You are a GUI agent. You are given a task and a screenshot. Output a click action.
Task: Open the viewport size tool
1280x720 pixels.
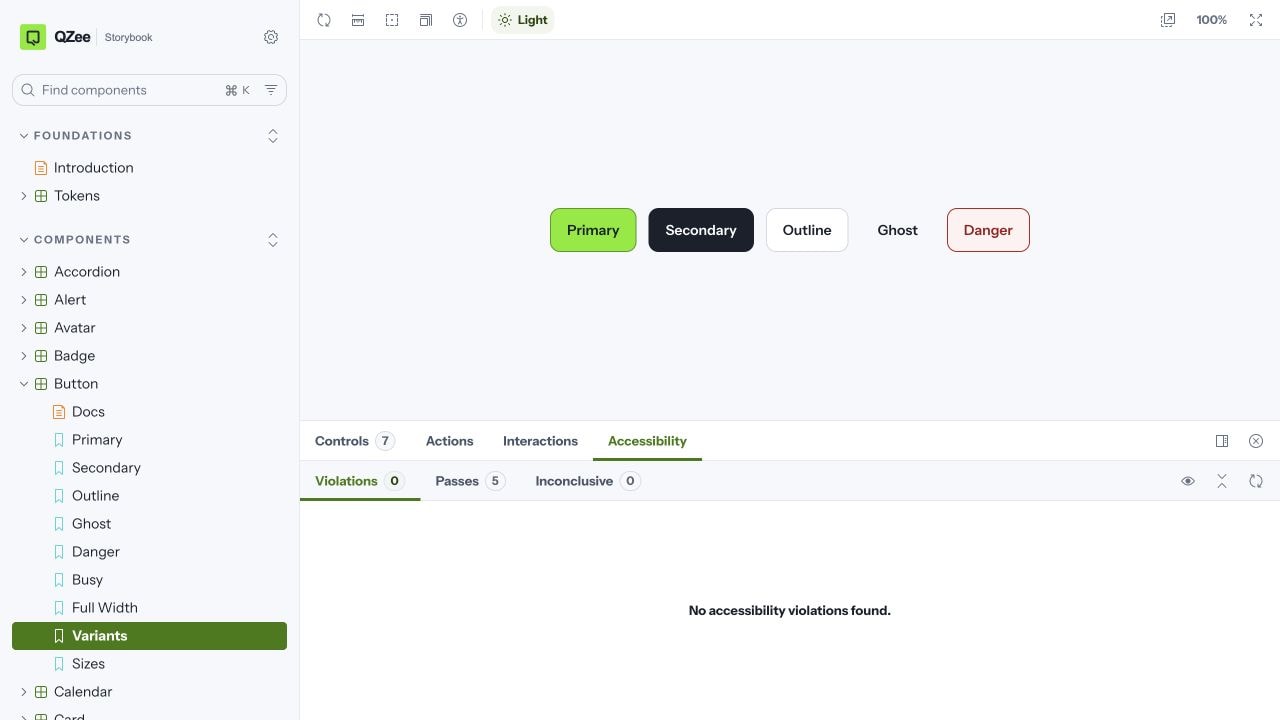(426, 20)
